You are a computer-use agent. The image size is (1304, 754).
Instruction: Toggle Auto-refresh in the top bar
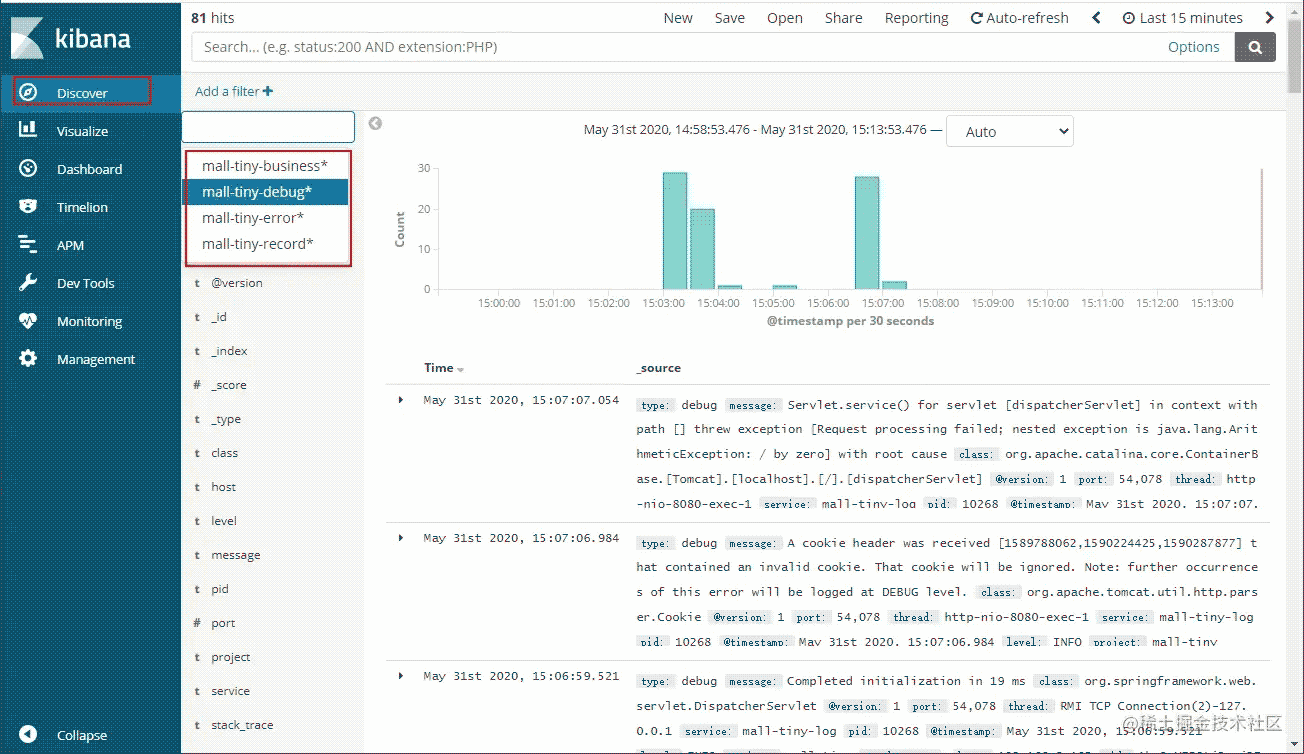point(1019,18)
